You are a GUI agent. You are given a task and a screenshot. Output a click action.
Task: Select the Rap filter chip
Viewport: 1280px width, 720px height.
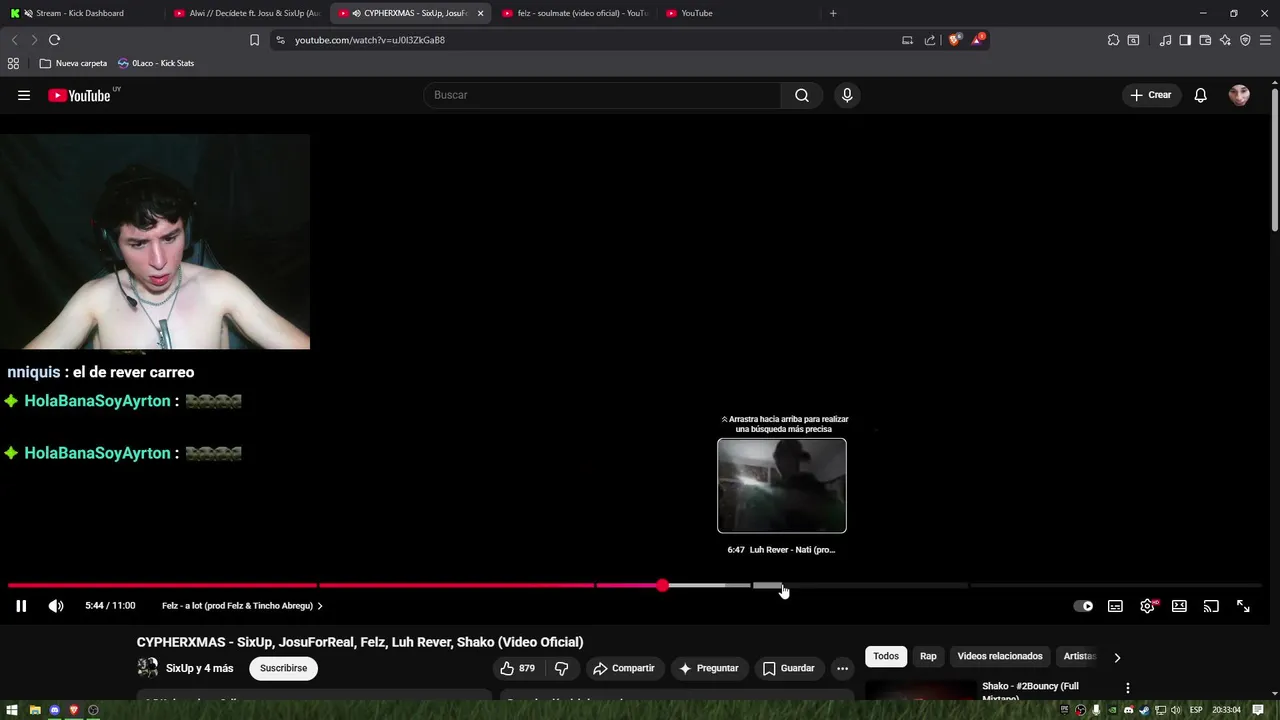[x=928, y=656]
